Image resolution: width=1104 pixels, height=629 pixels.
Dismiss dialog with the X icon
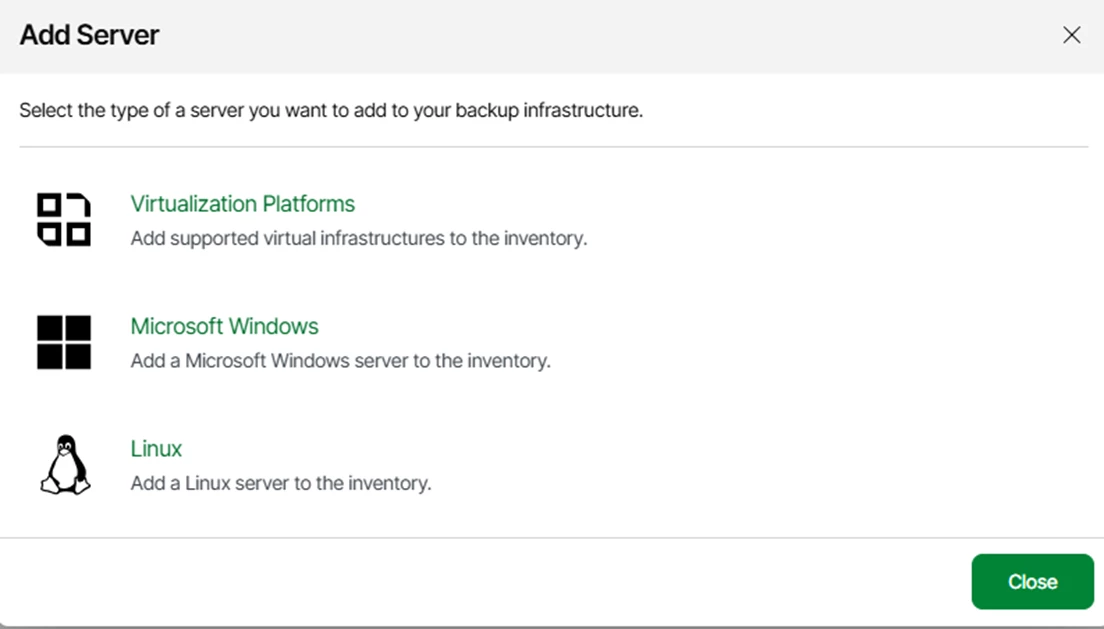click(x=1072, y=35)
